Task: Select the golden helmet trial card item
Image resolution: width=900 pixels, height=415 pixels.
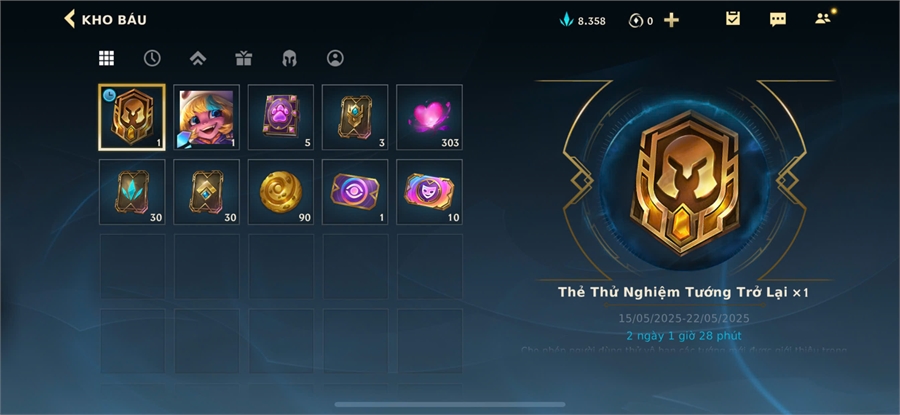Action: (x=132, y=117)
